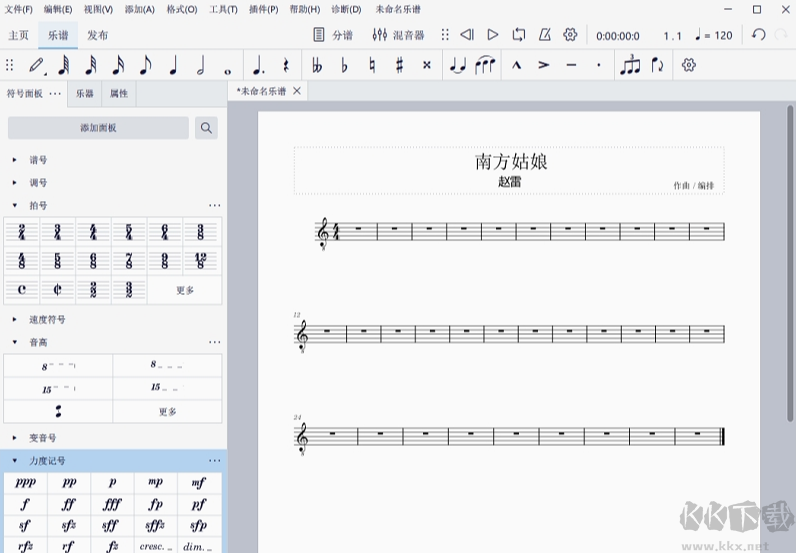Open 拍号 palette options menu
The width and height of the screenshot is (796, 553).
[x=215, y=206]
